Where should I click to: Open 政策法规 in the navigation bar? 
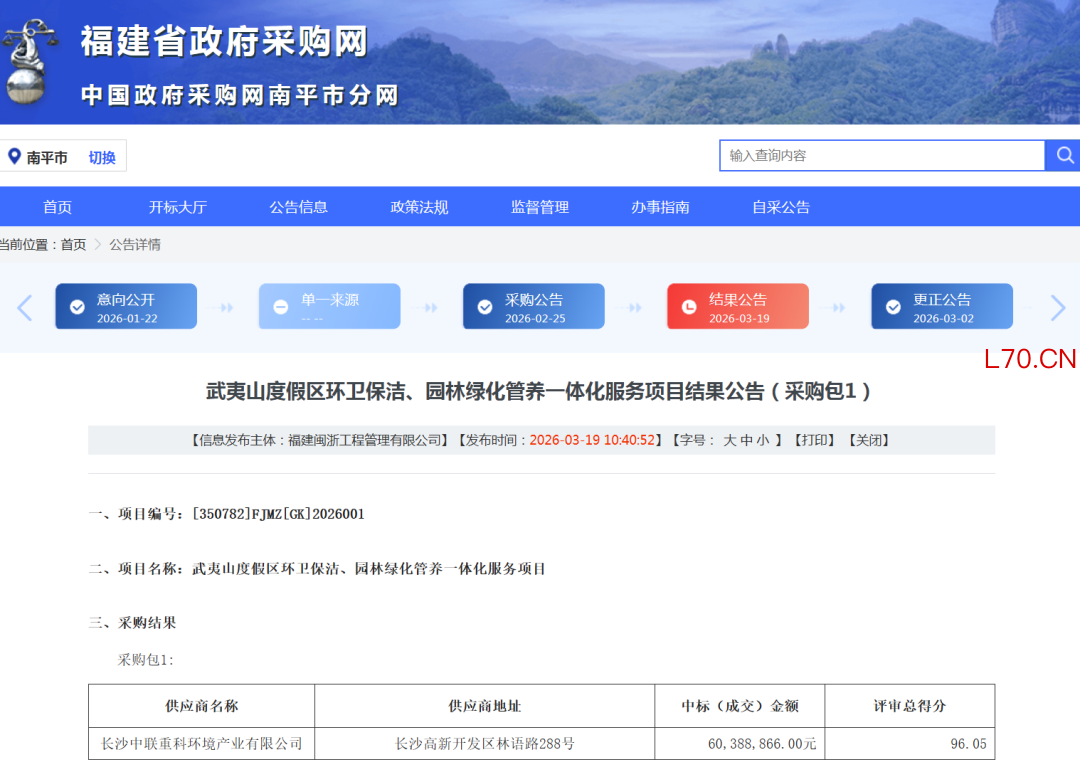pyautogui.click(x=419, y=207)
